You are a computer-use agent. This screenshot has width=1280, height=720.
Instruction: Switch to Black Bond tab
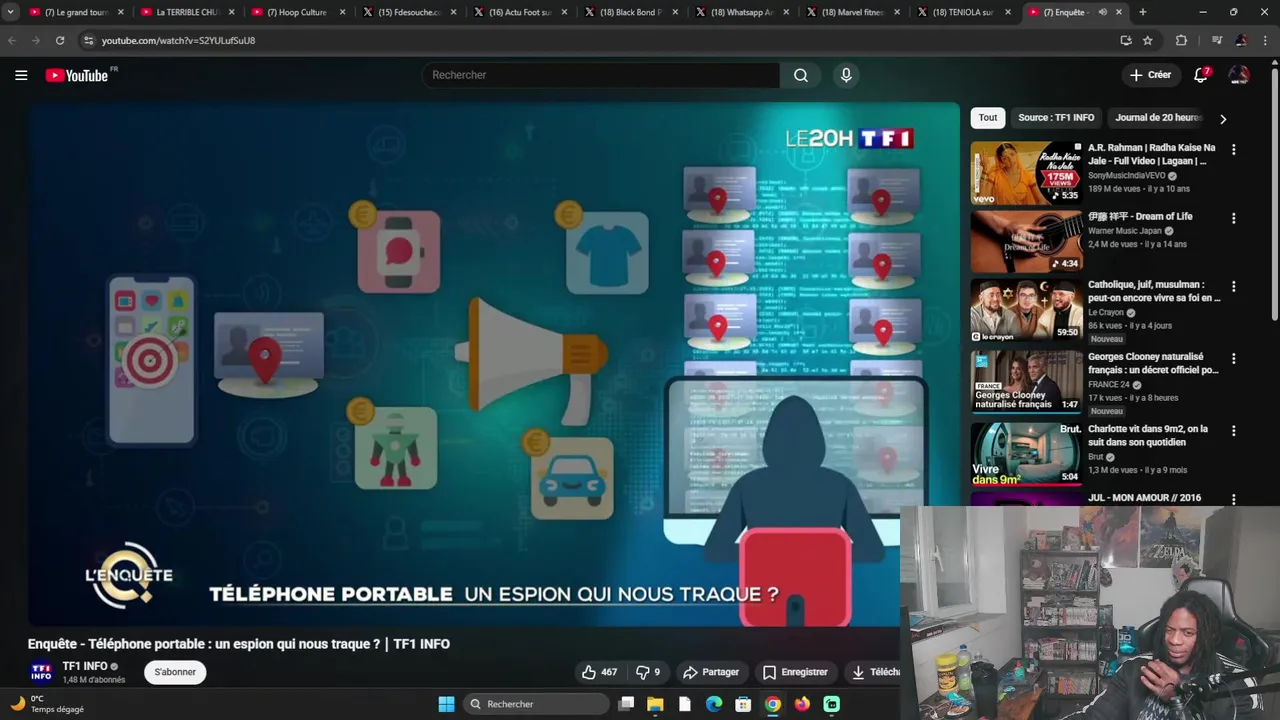coord(630,12)
